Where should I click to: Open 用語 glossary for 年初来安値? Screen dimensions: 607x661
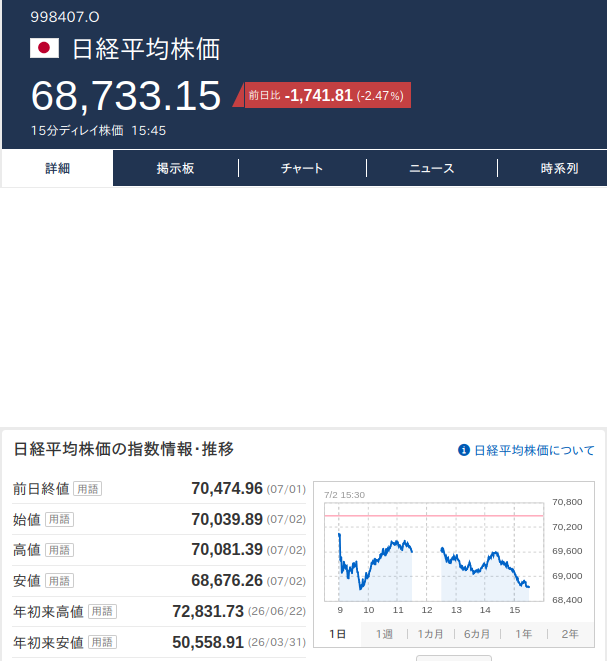102,642
